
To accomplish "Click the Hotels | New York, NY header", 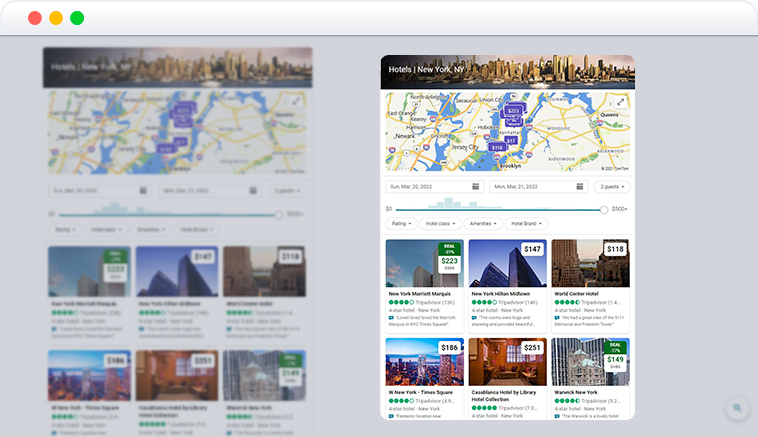I will point(426,70).
